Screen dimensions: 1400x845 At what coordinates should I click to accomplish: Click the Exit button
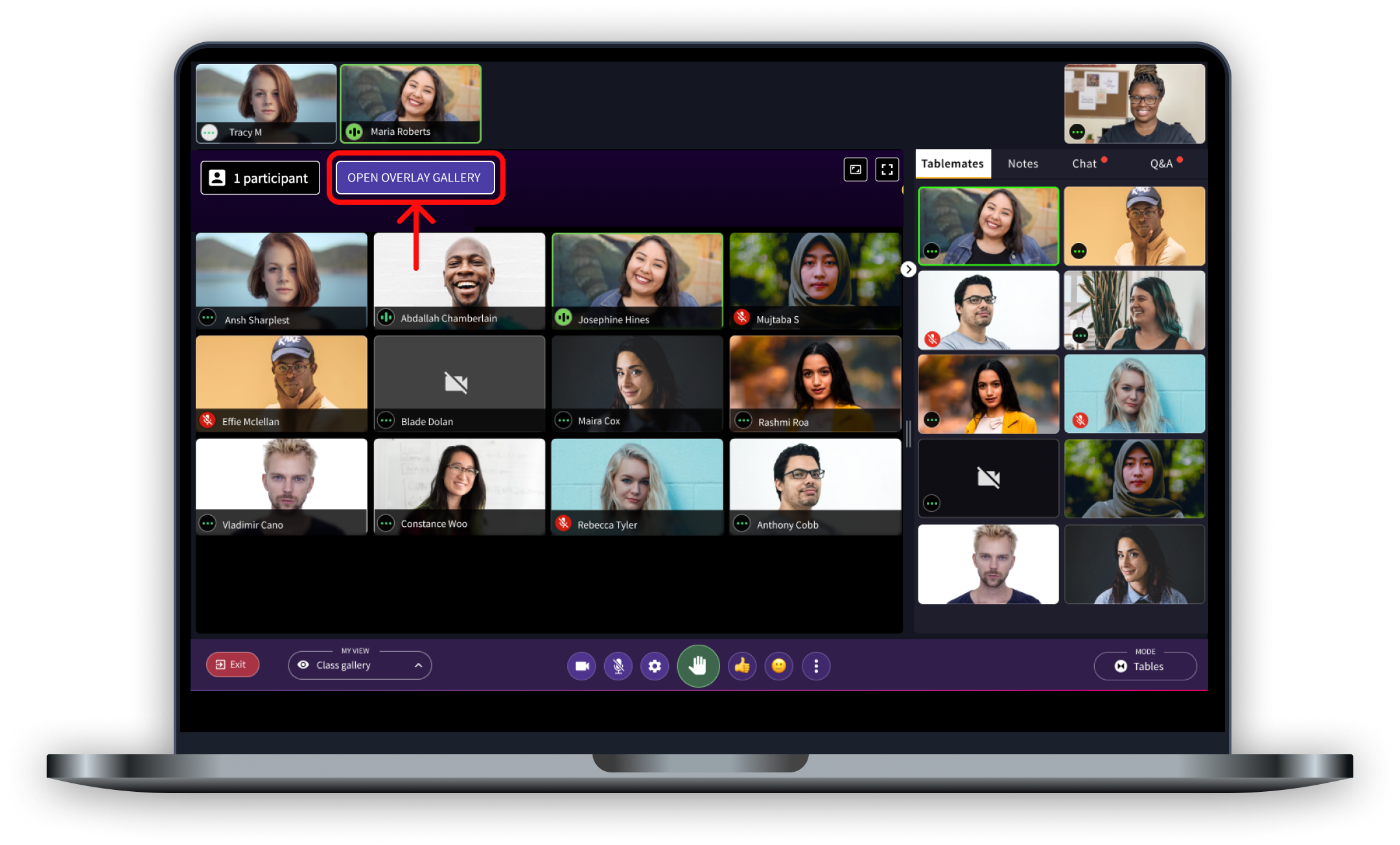pos(232,664)
